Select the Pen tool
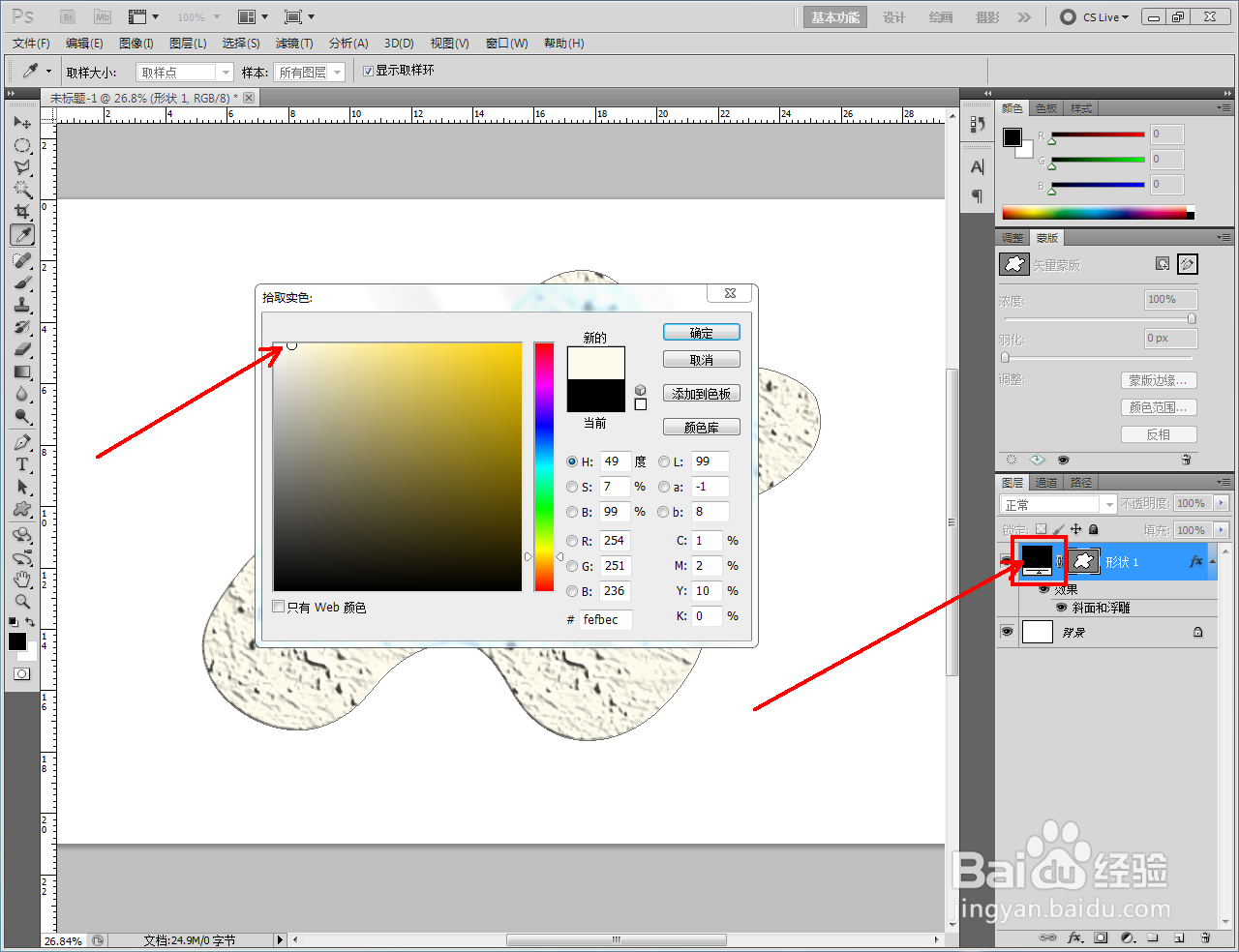The height and width of the screenshot is (952, 1239). tap(22, 443)
